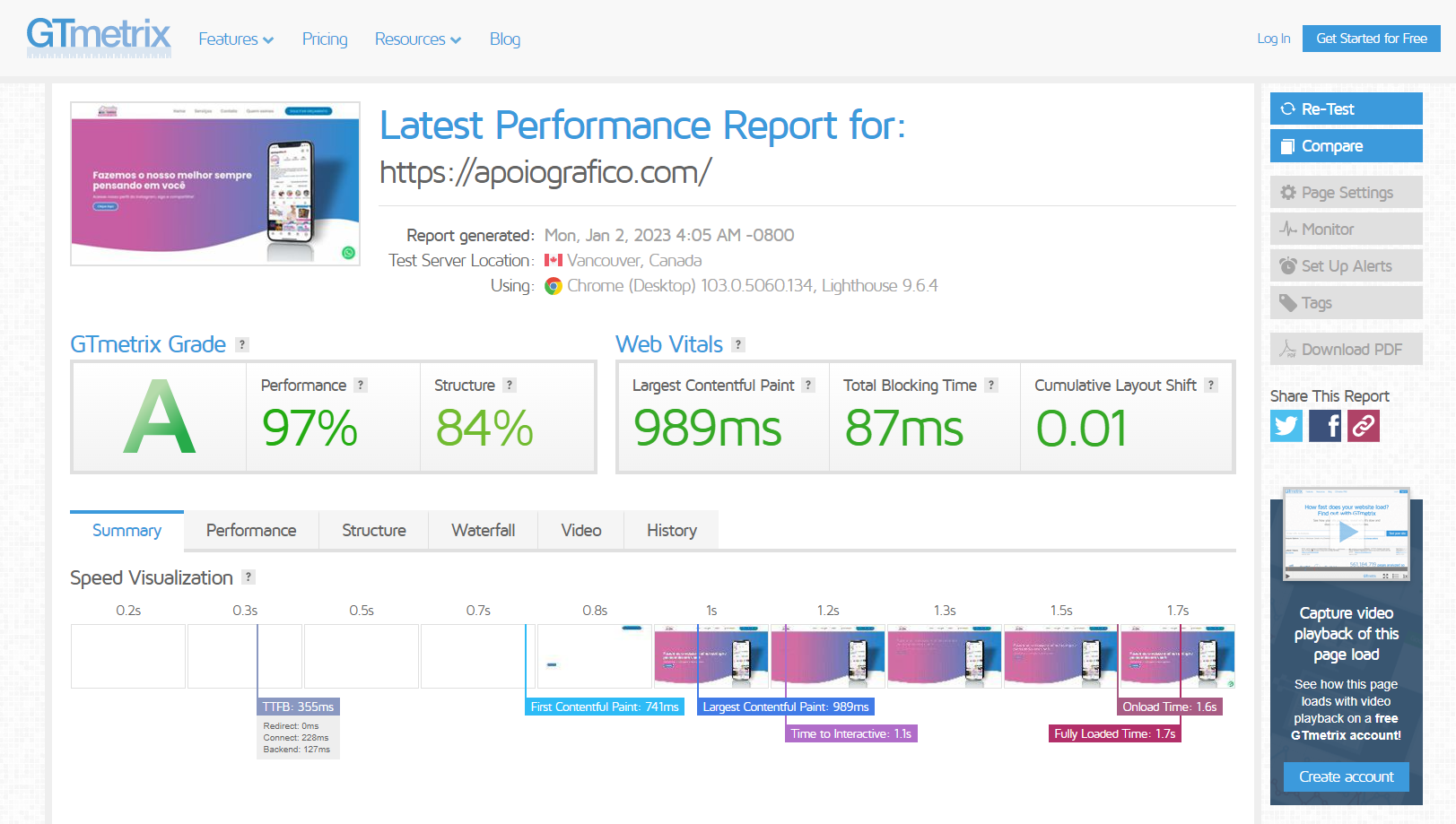
Task: Click the Tags button
Action: (1347, 302)
